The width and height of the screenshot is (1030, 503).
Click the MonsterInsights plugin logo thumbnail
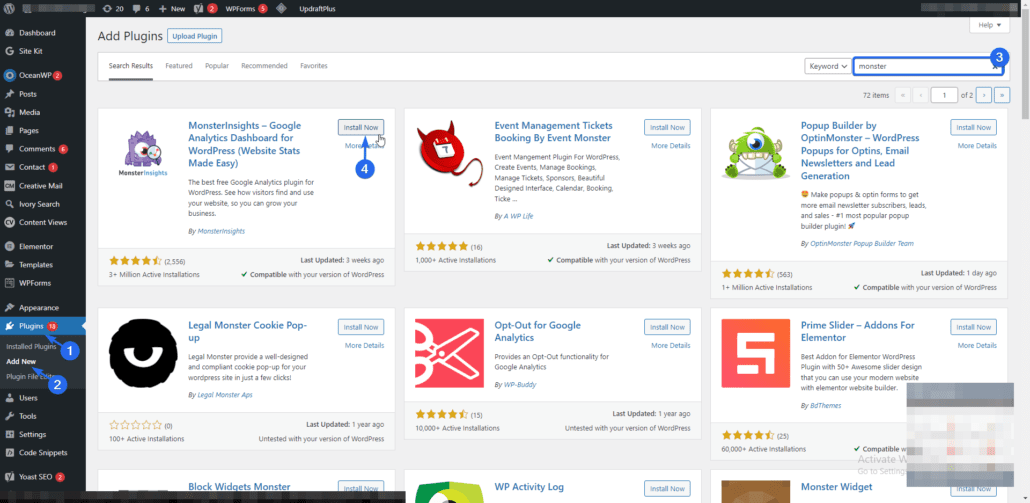click(143, 154)
